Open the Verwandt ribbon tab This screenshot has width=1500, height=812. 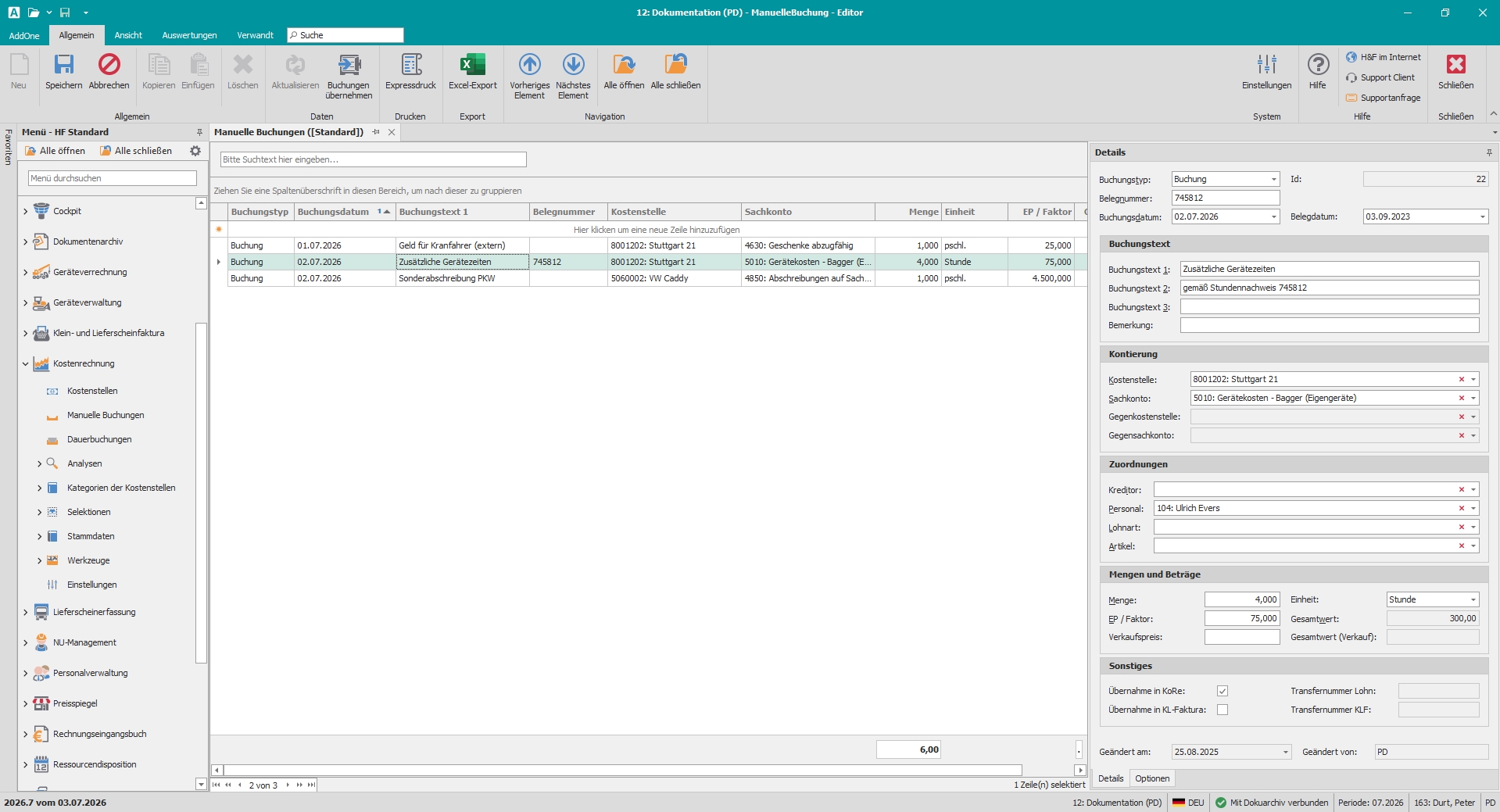coord(255,35)
